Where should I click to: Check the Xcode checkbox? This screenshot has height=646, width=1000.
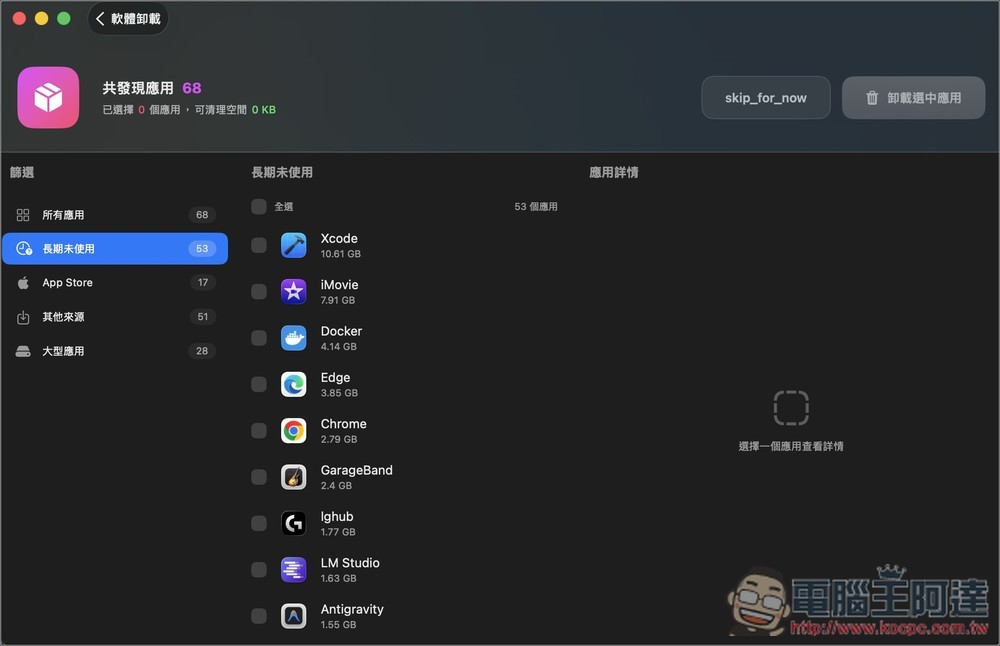(259, 246)
